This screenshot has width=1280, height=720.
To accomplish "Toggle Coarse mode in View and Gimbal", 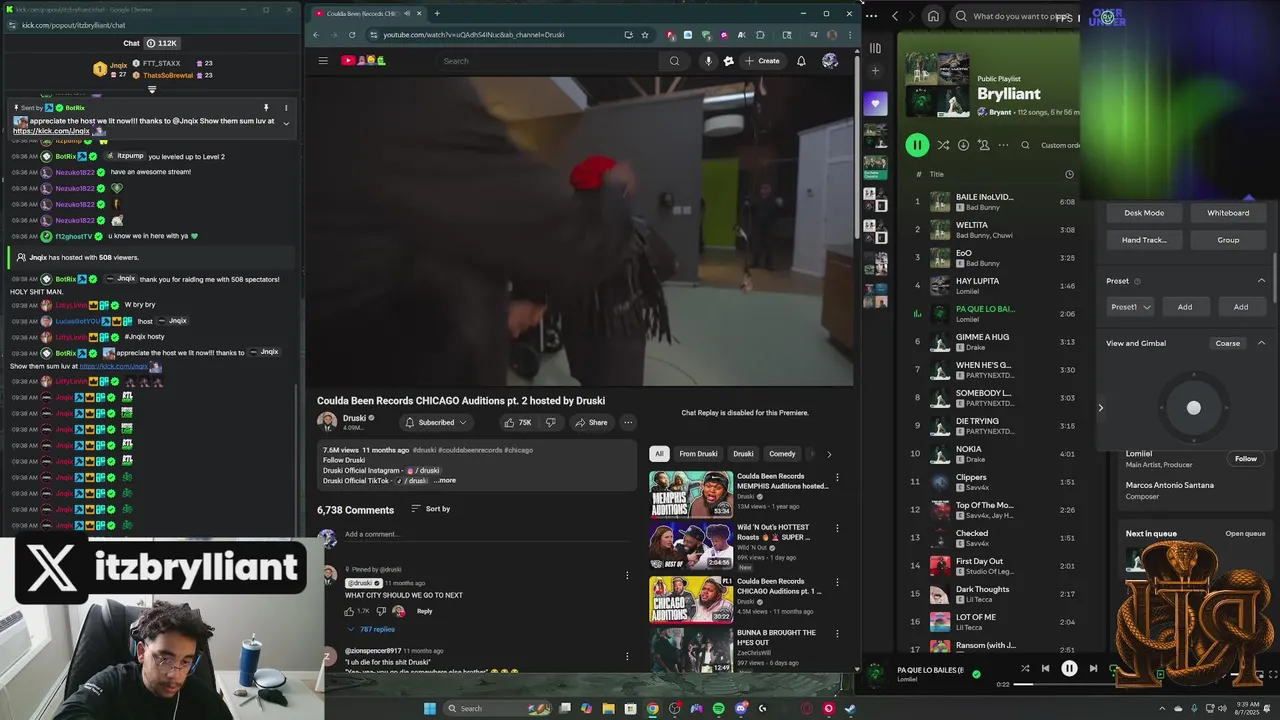I will click(x=1227, y=343).
